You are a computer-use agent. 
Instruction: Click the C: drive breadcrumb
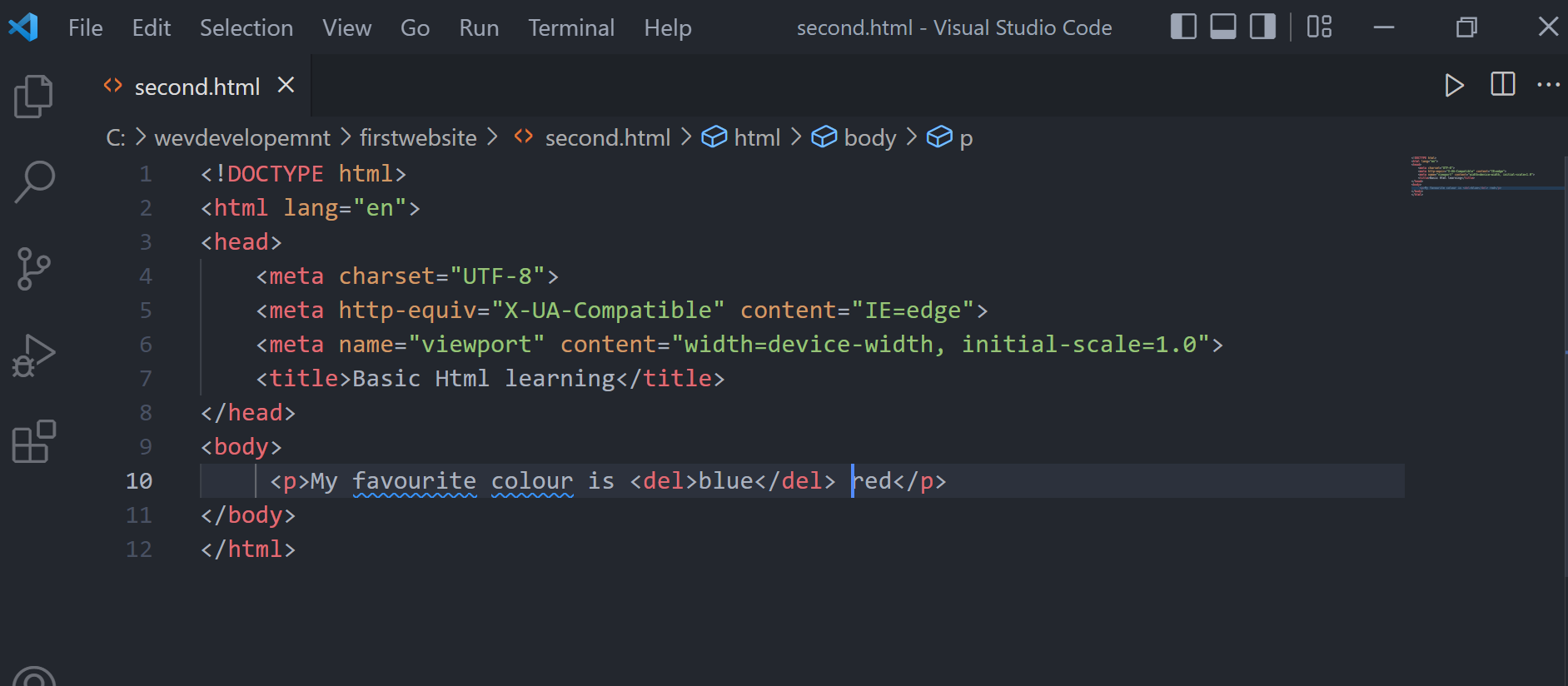click(x=116, y=137)
